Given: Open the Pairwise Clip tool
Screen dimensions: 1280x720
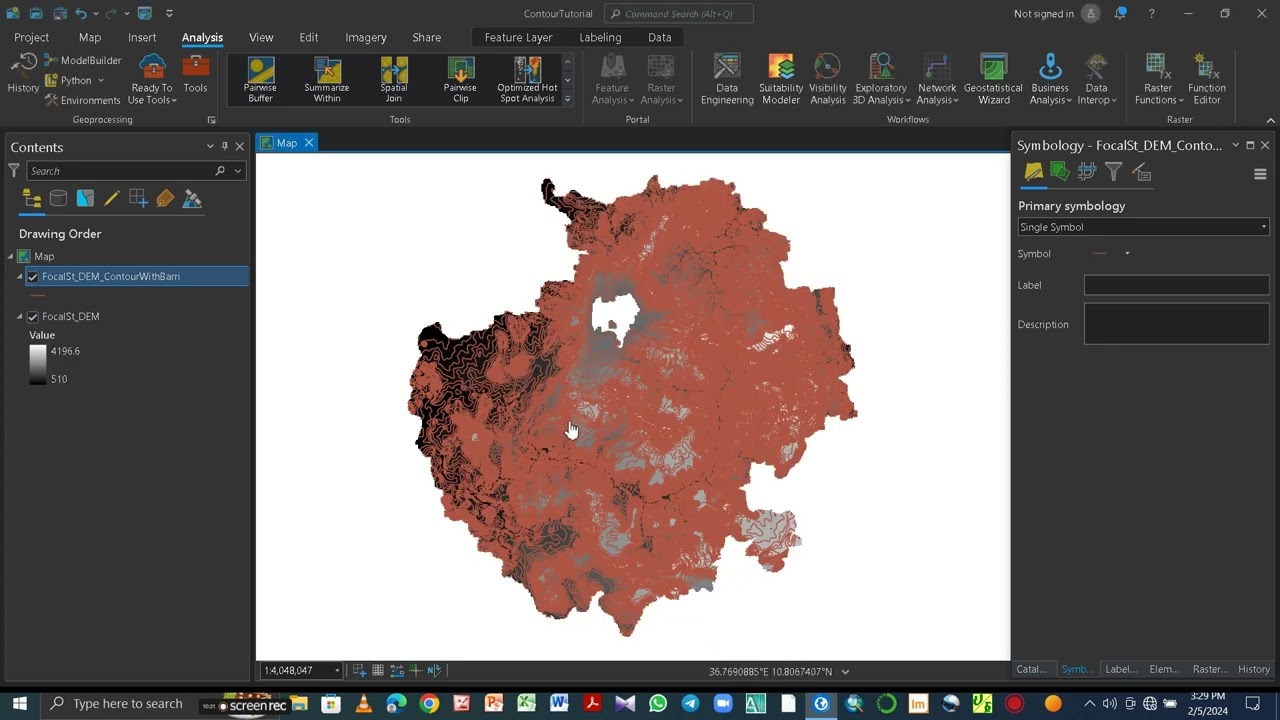Looking at the screenshot, I should (x=461, y=80).
